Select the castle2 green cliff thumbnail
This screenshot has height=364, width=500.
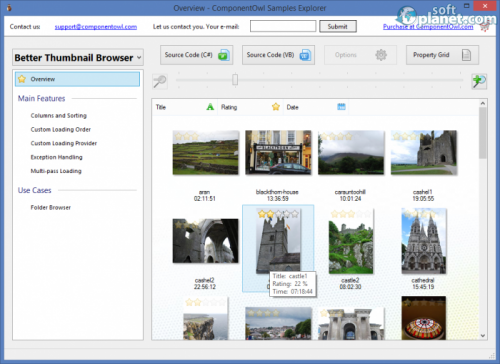[x=351, y=241]
